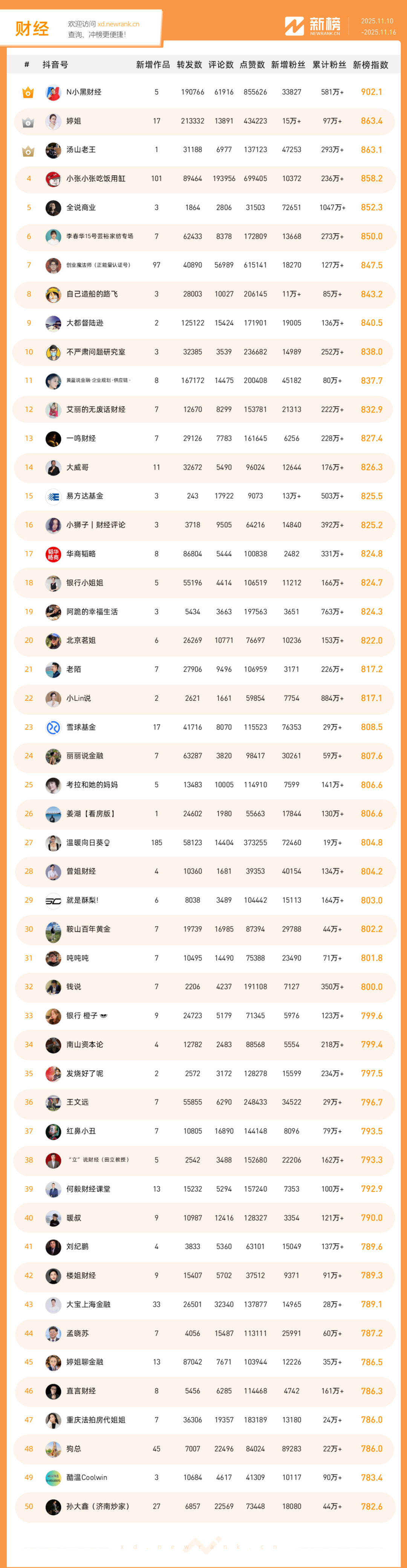This screenshot has height=1568, width=407.
Task: Select 全说商业 account name
Action: 81,207
